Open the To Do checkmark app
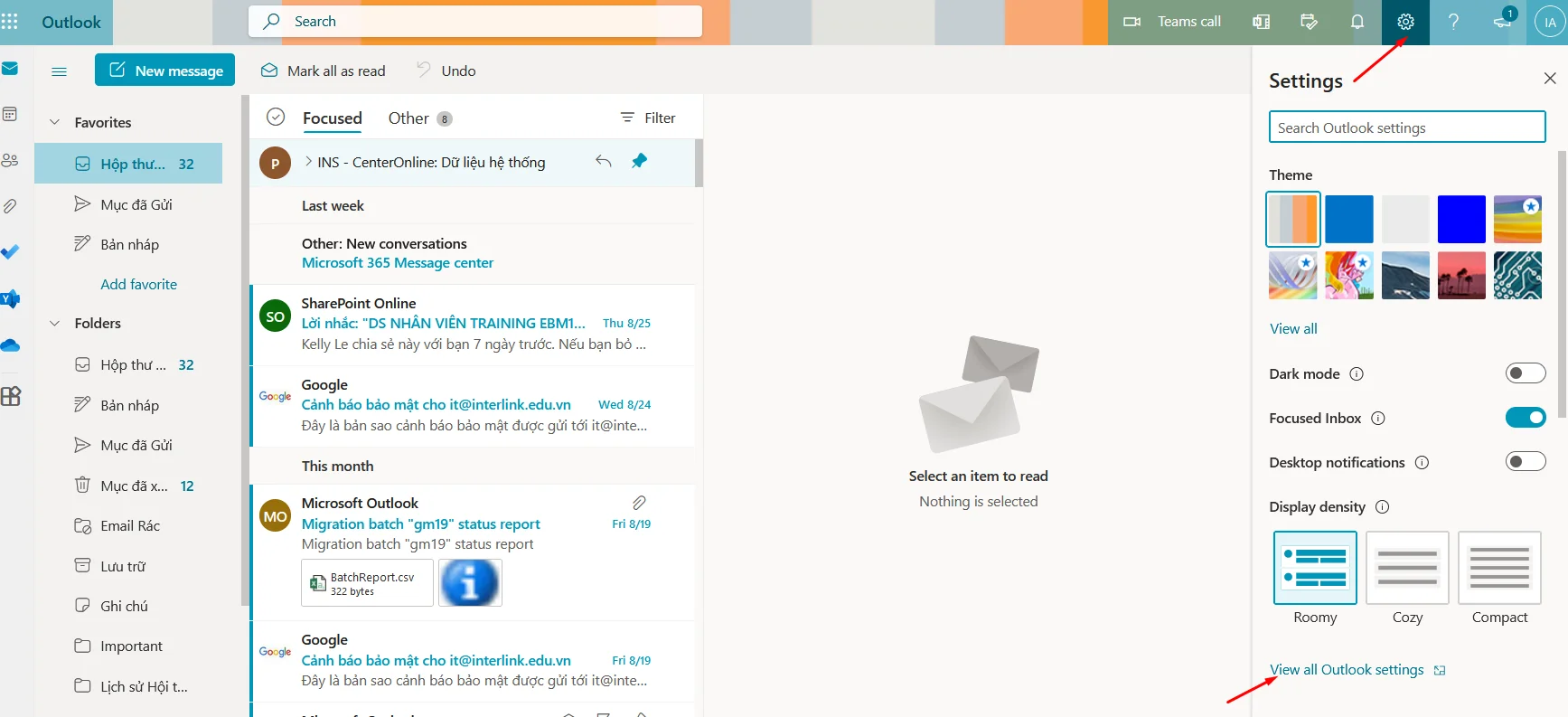The width and height of the screenshot is (1568, 717). [10, 252]
